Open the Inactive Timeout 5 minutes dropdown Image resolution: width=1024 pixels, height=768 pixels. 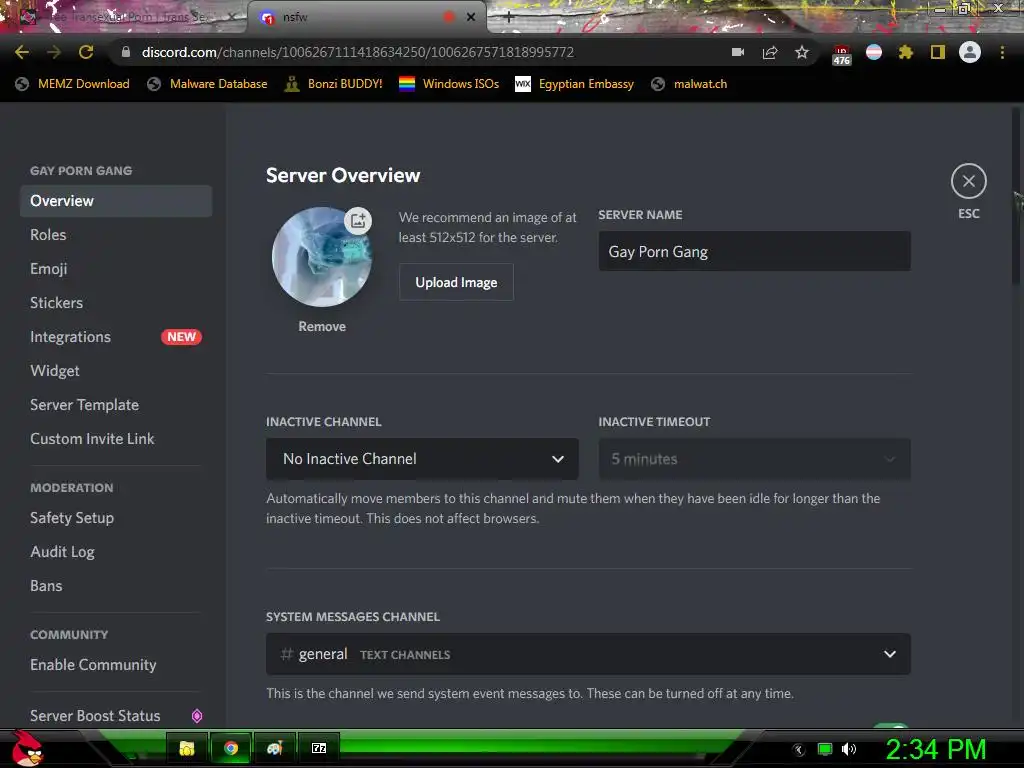tap(754, 458)
